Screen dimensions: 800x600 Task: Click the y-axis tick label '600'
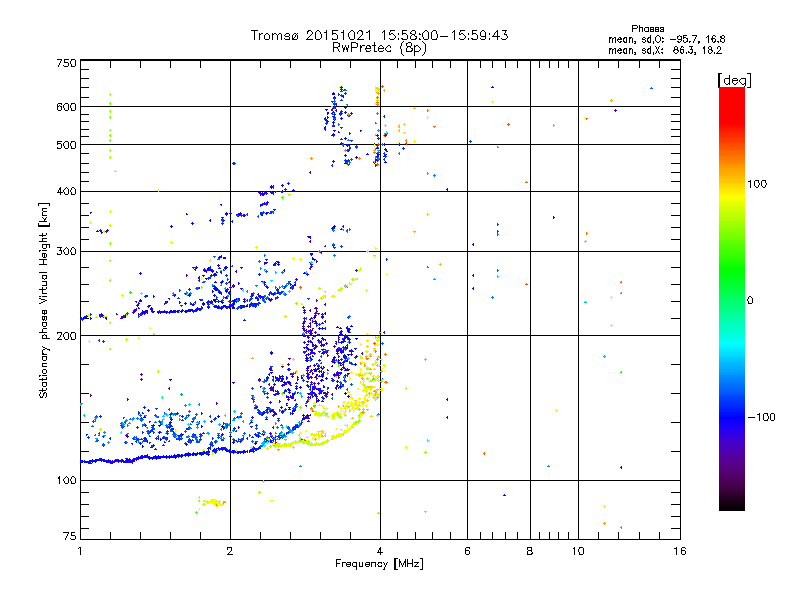click(x=66, y=107)
